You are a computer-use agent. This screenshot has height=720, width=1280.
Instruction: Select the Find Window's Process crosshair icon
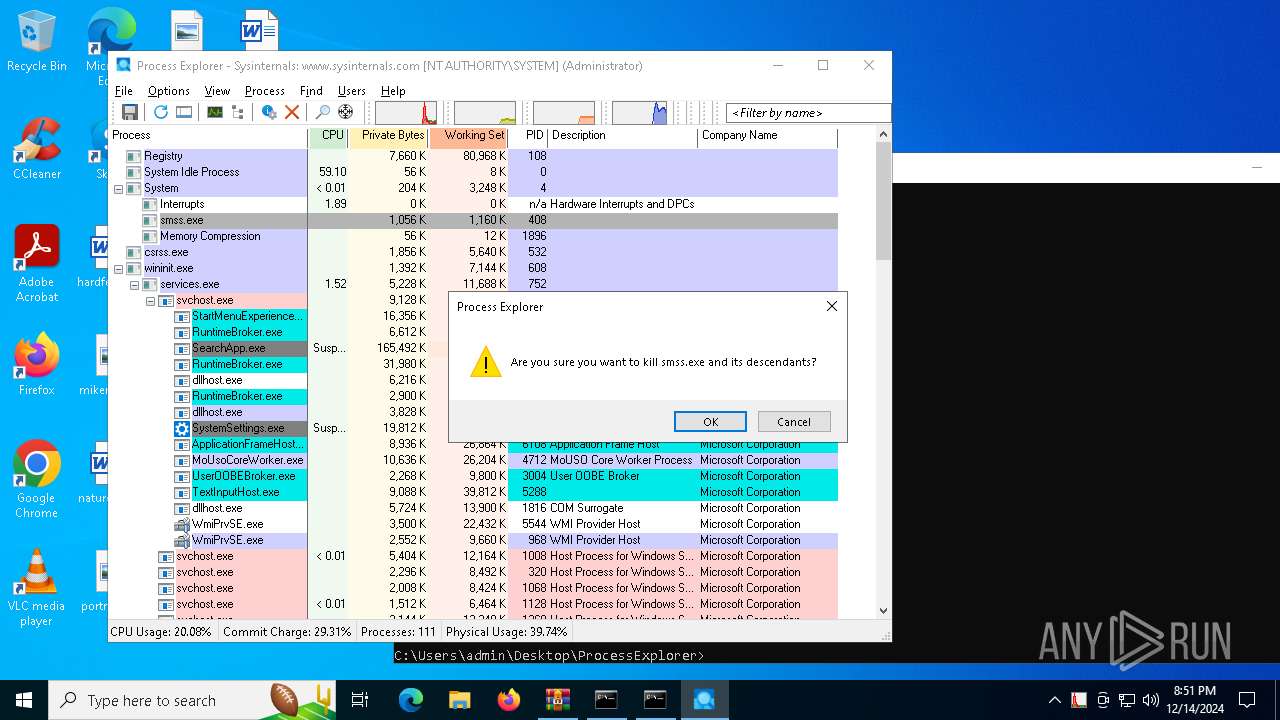tap(346, 112)
